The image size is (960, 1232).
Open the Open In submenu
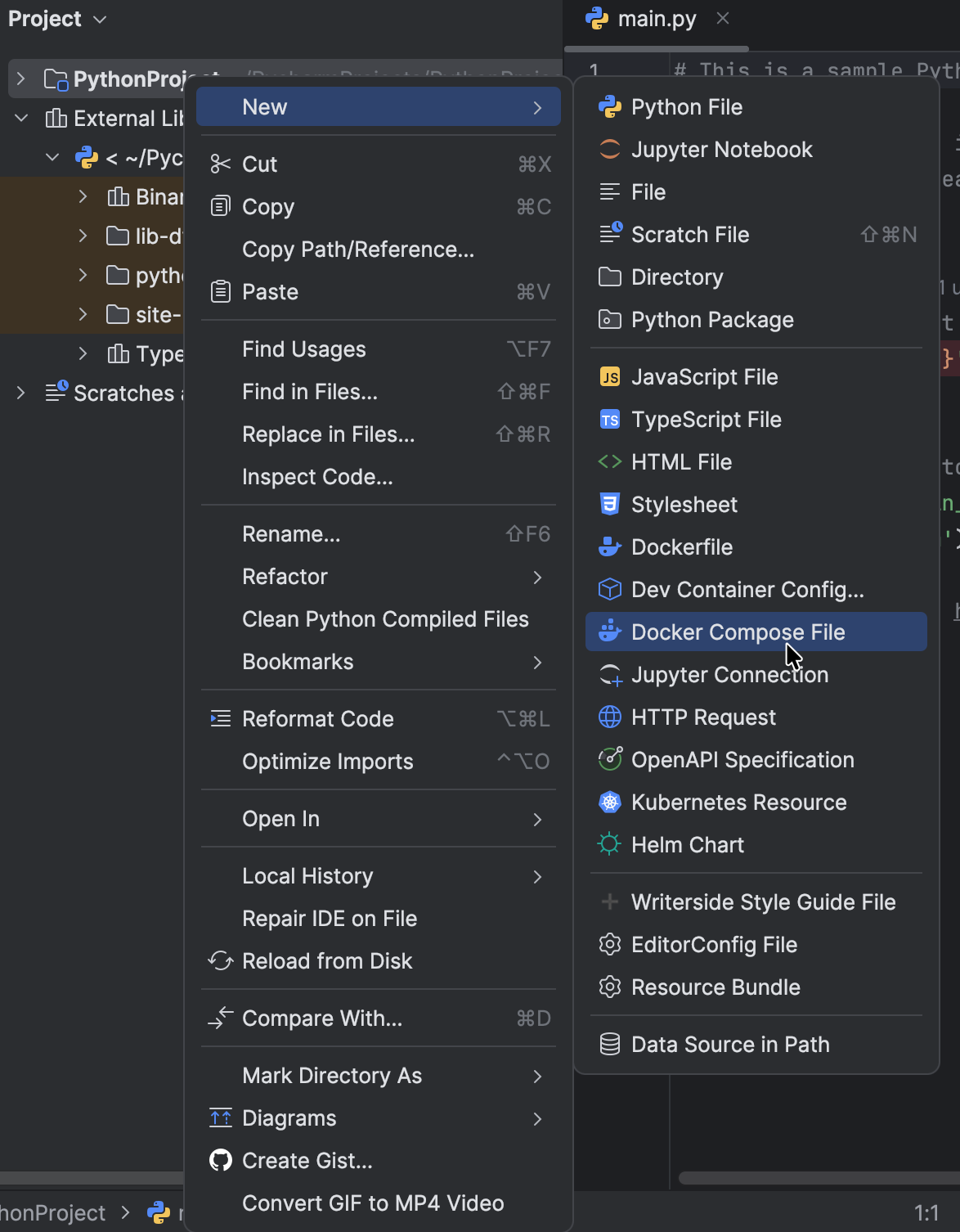tap(379, 819)
